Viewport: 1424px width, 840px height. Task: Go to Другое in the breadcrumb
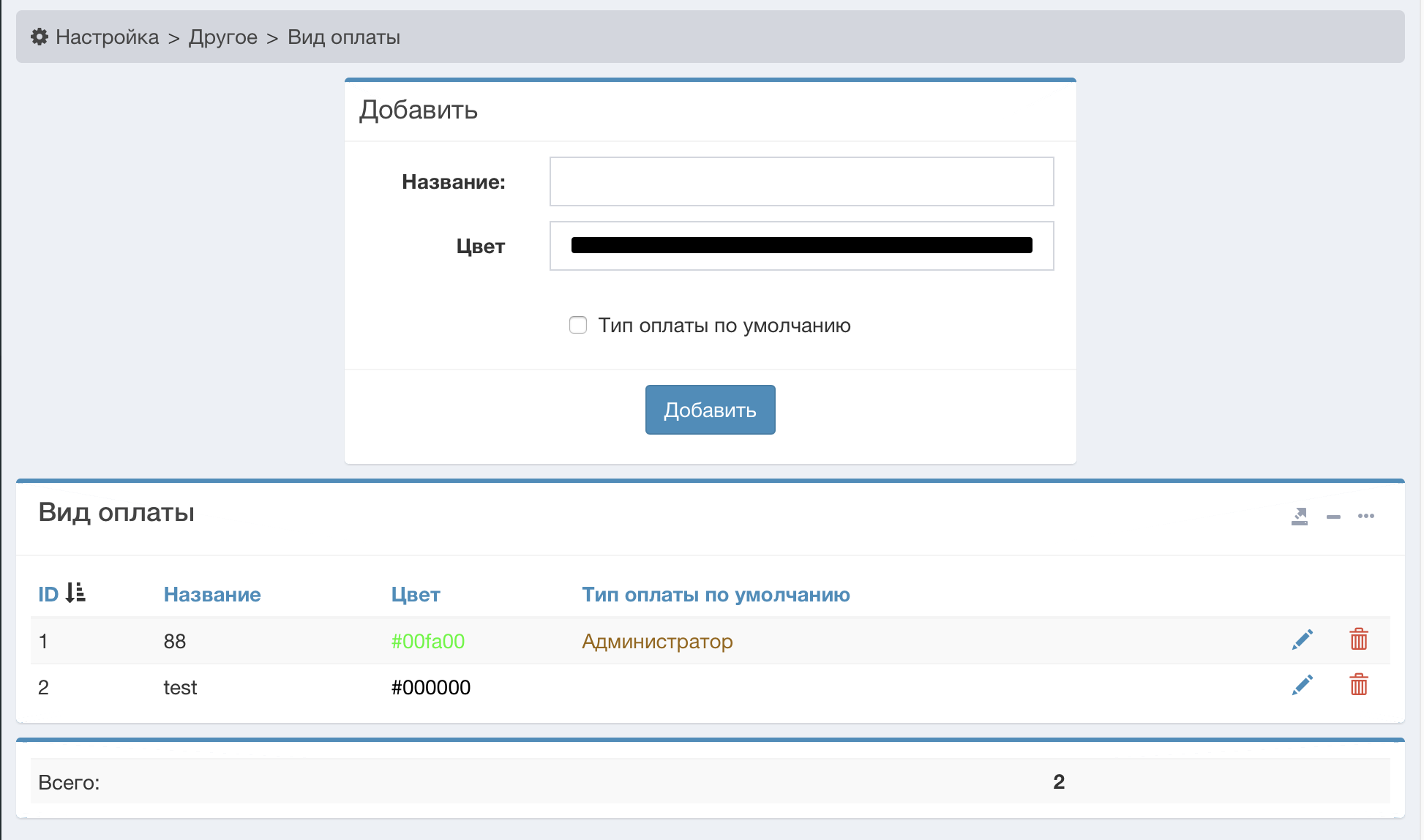pyautogui.click(x=223, y=37)
